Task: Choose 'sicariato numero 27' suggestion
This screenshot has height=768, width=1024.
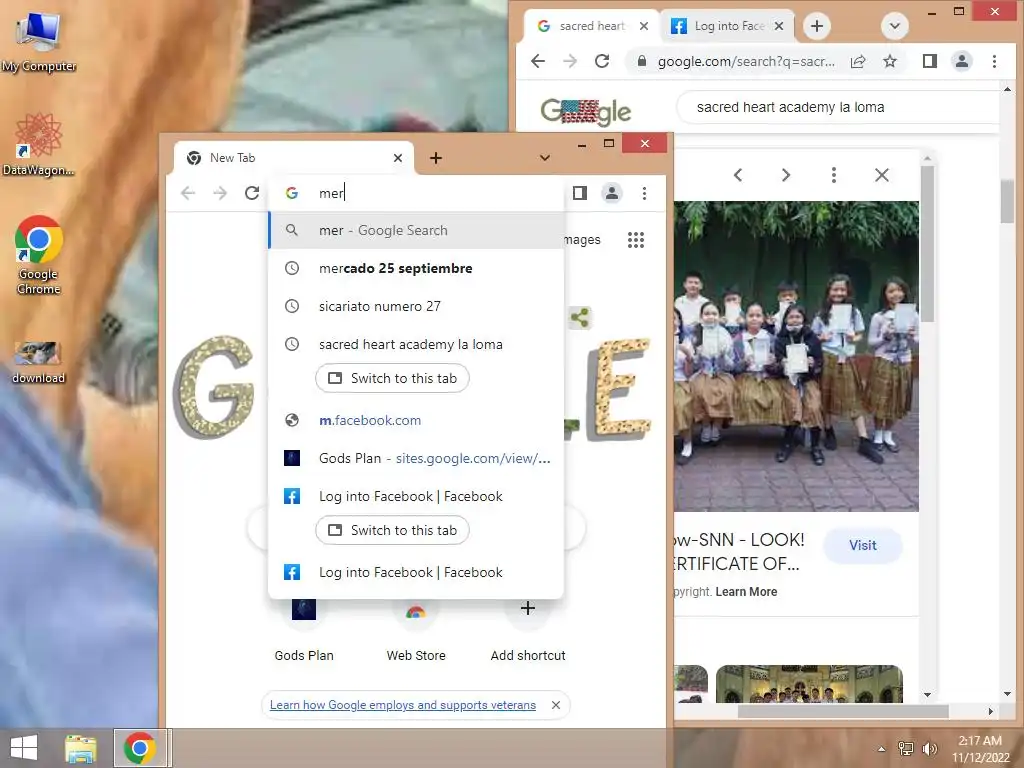Action: 416,306
